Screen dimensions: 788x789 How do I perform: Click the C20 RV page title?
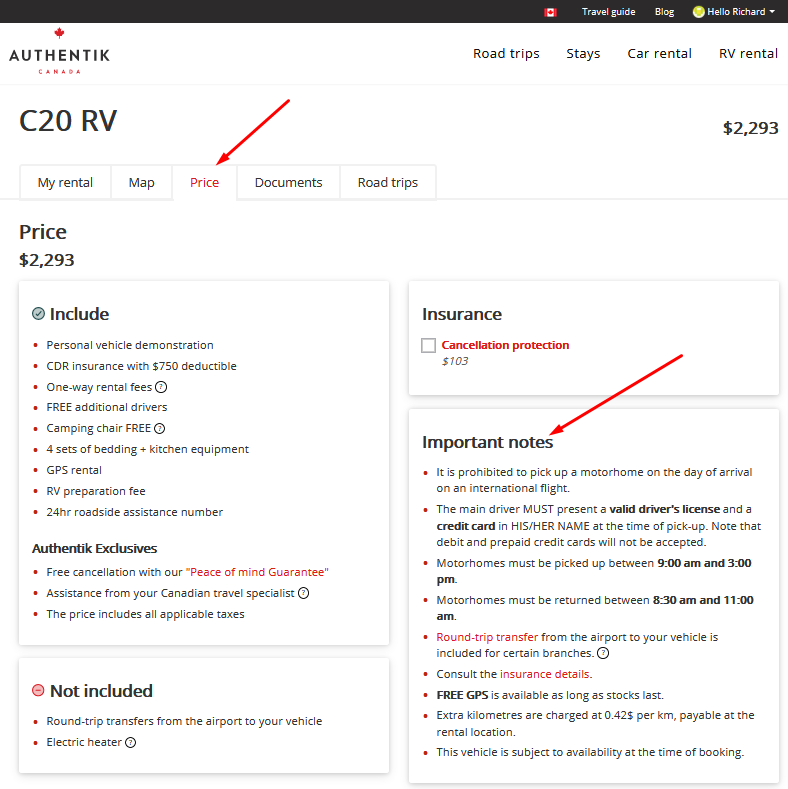(x=68, y=121)
